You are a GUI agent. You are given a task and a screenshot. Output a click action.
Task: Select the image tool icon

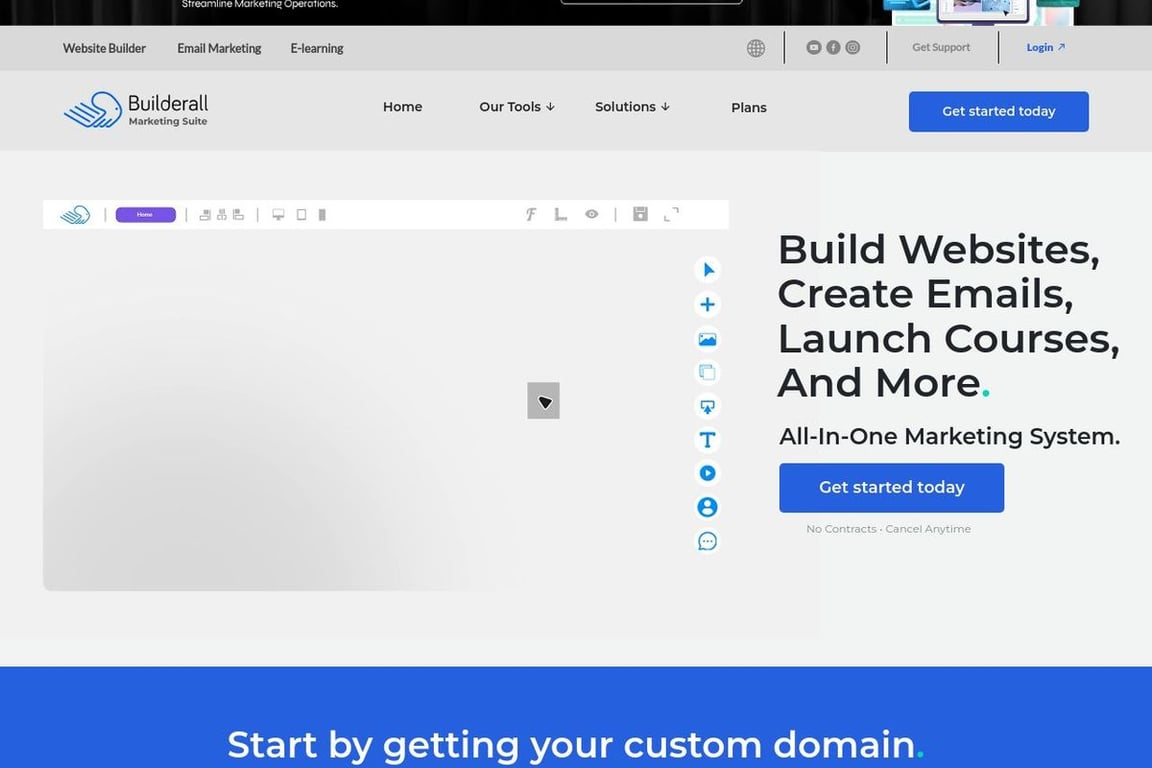click(x=708, y=339)
